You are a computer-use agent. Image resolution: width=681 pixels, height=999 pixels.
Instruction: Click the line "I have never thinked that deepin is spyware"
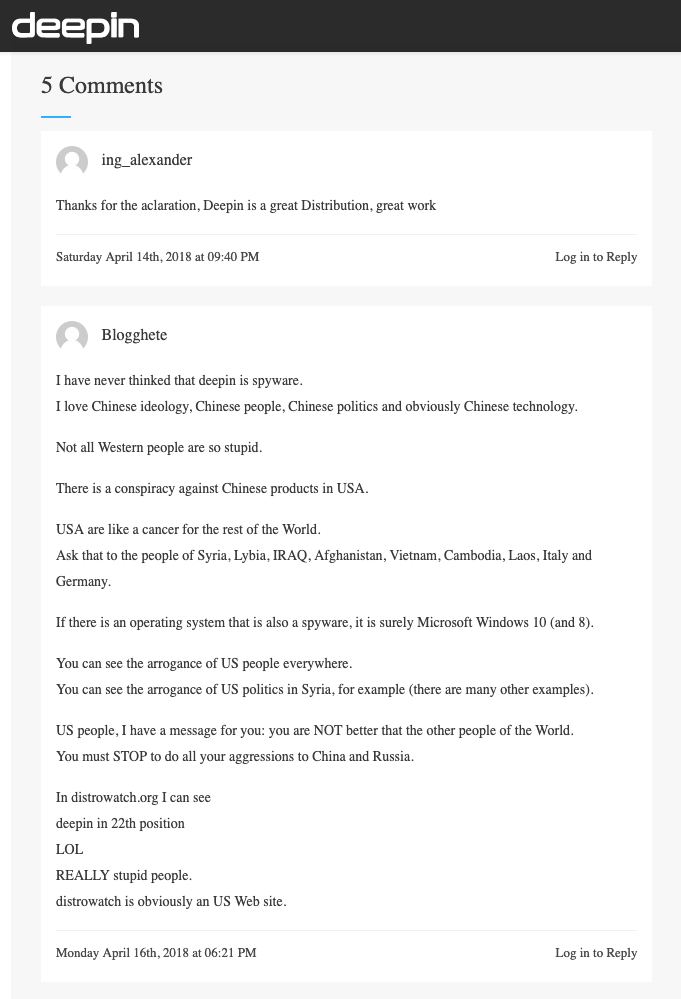pyautogui.click(x=179, y=381)
